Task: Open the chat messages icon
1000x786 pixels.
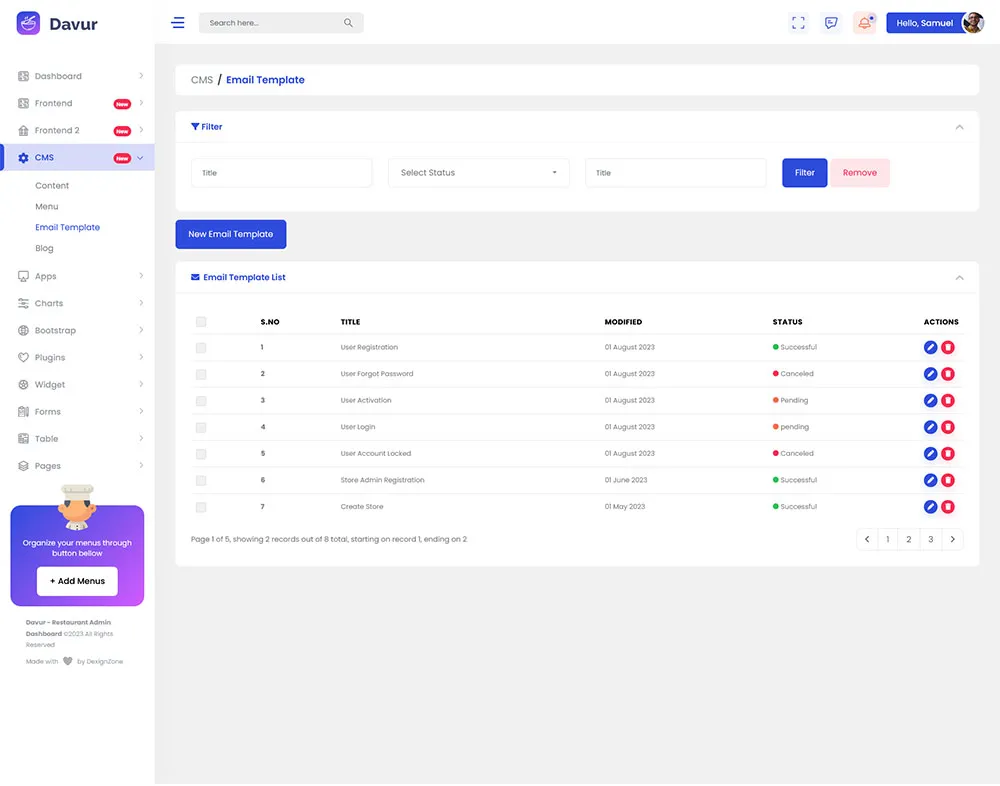Action: 831,23
